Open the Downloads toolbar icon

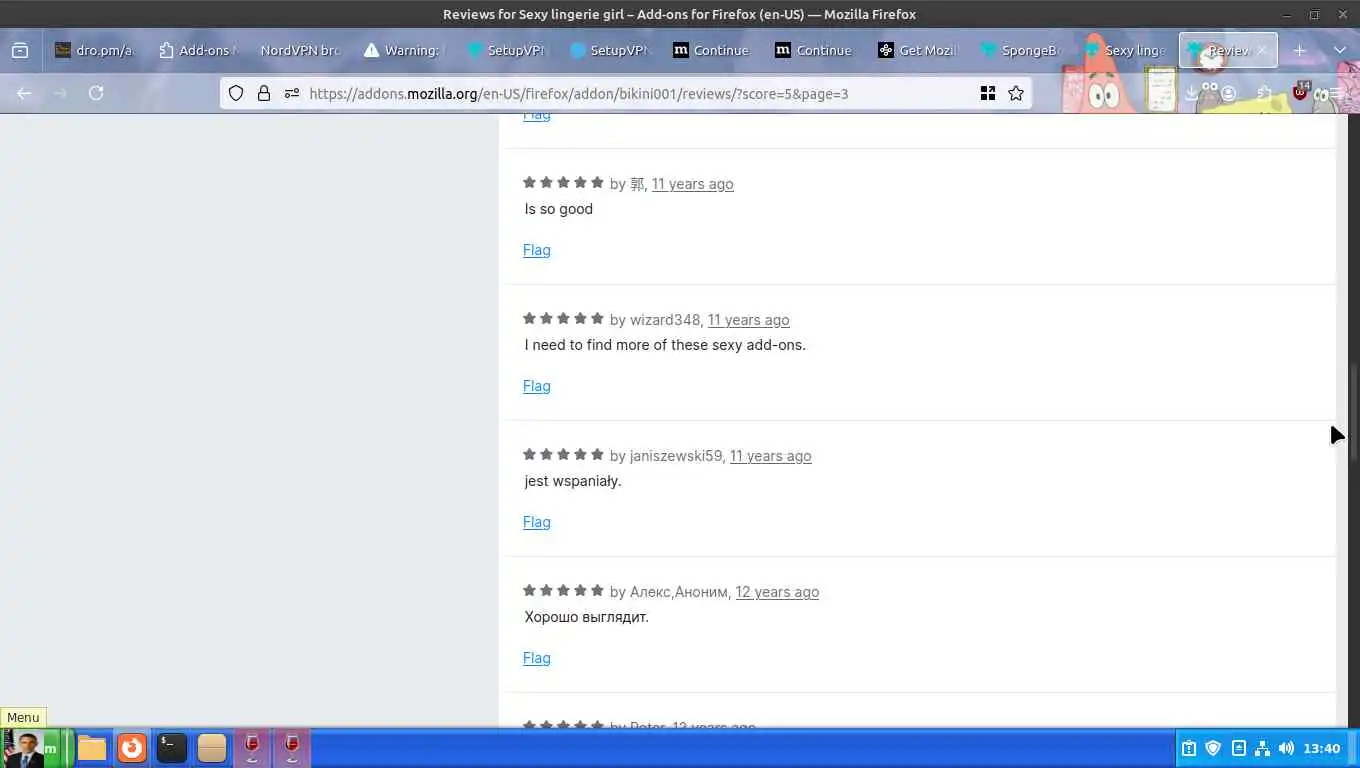click(x=1192, y=93)
